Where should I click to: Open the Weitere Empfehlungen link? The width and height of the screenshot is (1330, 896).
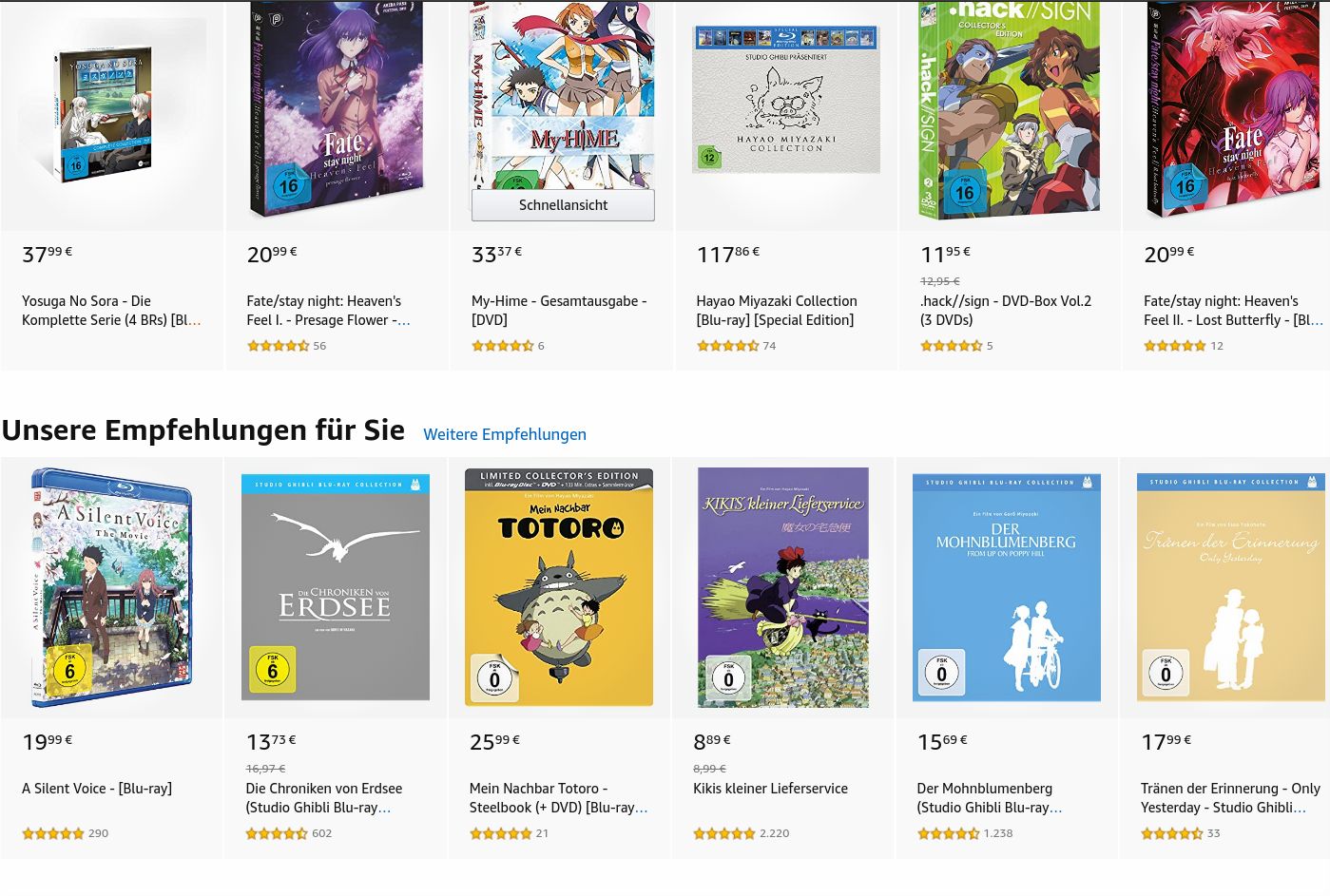(x=504, y=434)
